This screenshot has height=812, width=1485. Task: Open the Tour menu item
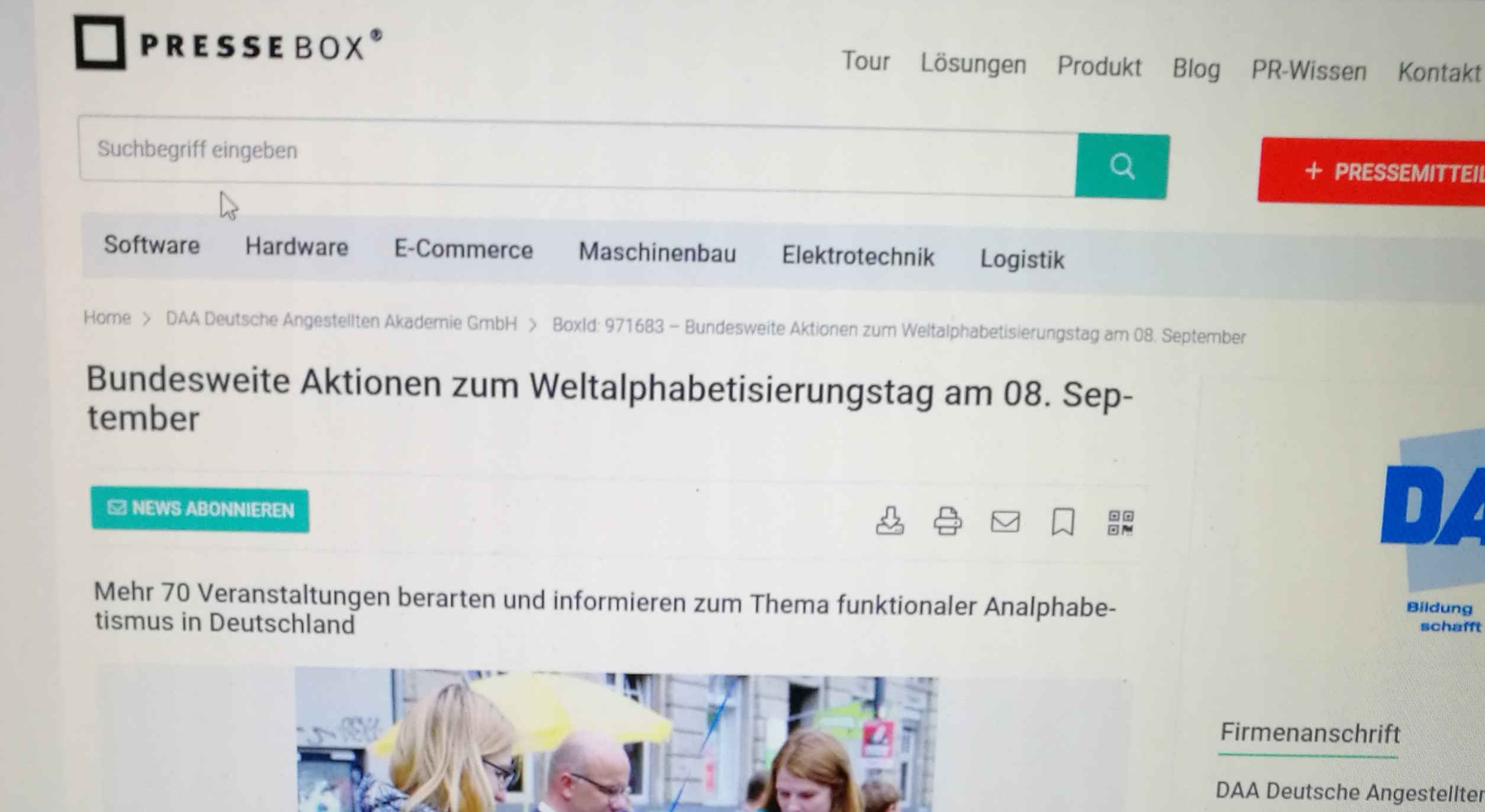pyautogui.click(x=866, y=62)
